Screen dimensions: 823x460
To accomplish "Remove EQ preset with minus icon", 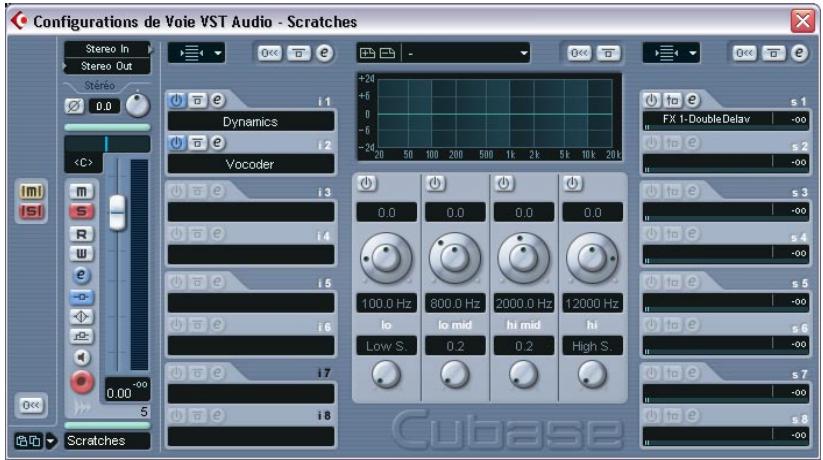I will point(387,53).
